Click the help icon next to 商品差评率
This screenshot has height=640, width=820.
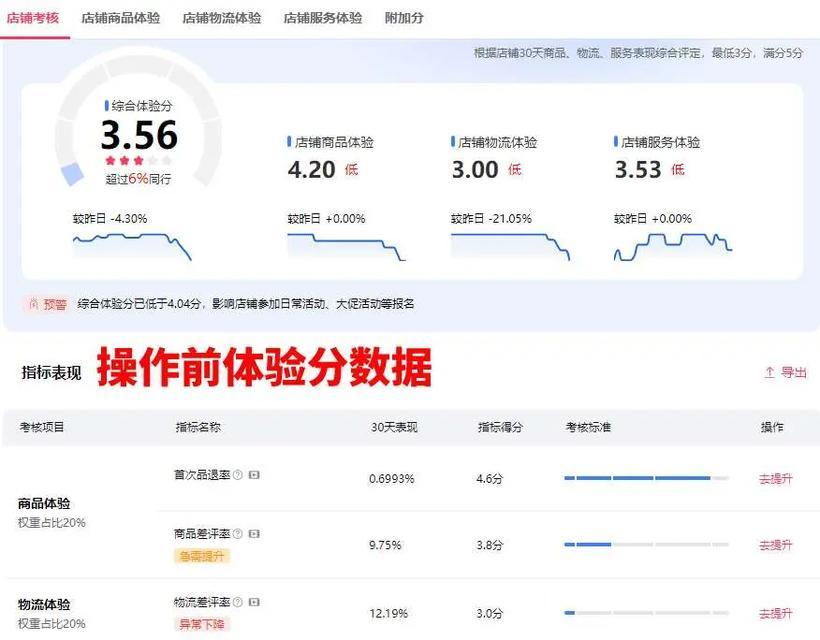coord(237,534)
